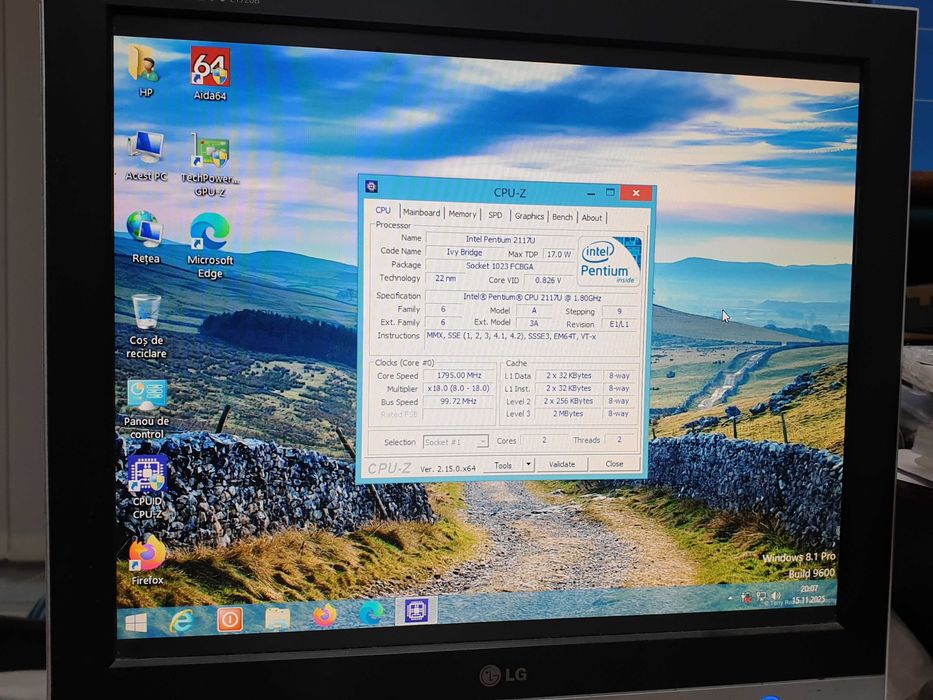The height and width of the screenshot is (700, 933).
Task: Click the Revision value 'E1/L1'
Action: click(x=619, y=324)
